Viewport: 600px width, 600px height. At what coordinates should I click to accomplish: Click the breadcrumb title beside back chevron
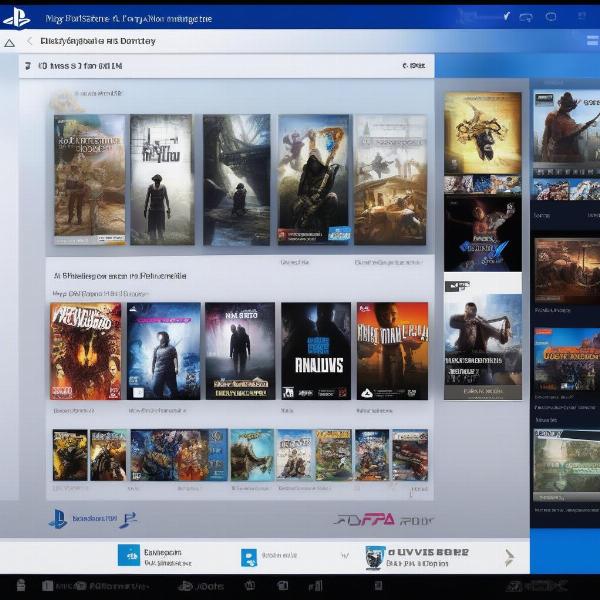click(x=98, y=41)
